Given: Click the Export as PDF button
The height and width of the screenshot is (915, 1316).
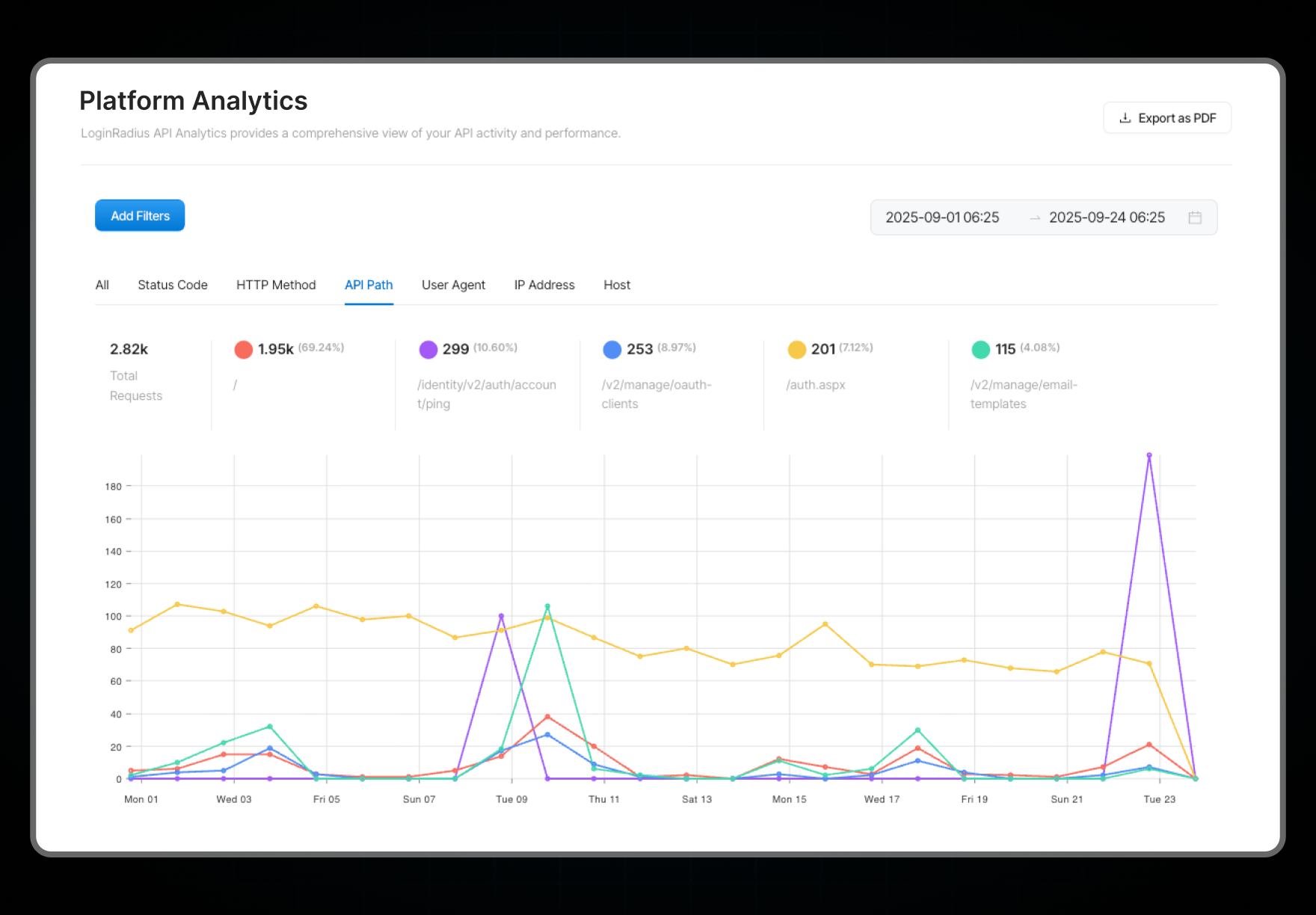Looking at the screenshot, I should [1166, 118].
